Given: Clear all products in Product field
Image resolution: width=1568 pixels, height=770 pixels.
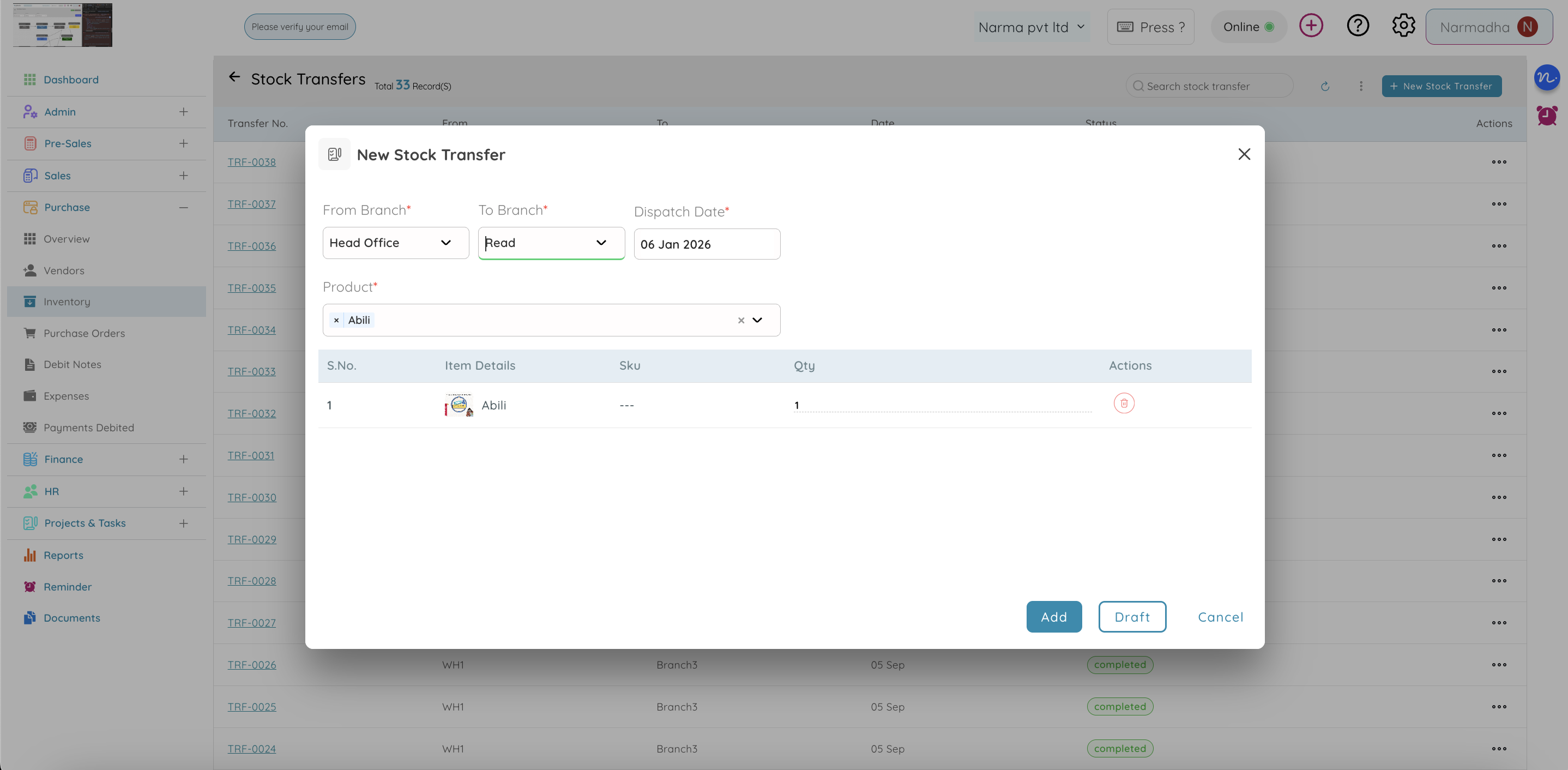Looking at the screenshot, I should pyautogui.click(x=741, y=320).
